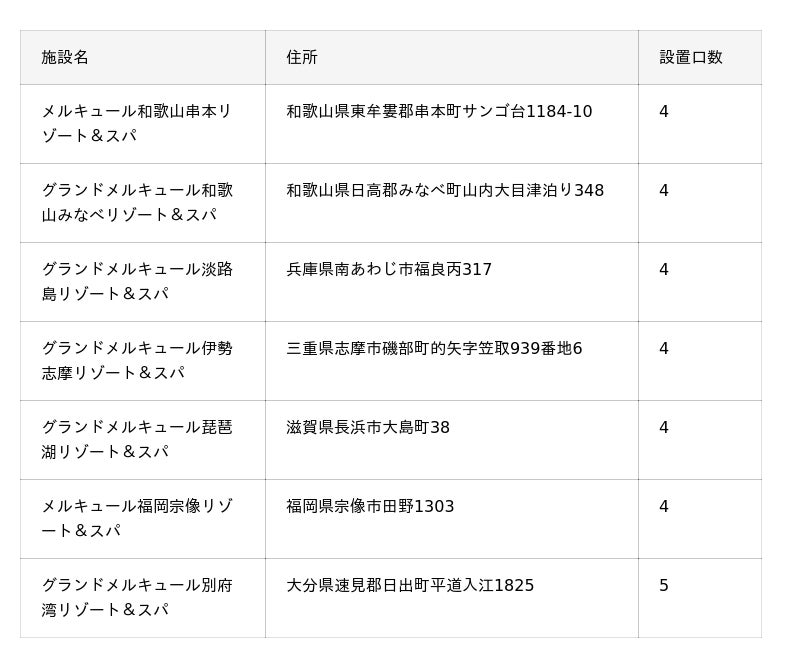This screenshot has width=800, height=668.
Task: Click the 設置口数 column header
Action: [690, 58]
